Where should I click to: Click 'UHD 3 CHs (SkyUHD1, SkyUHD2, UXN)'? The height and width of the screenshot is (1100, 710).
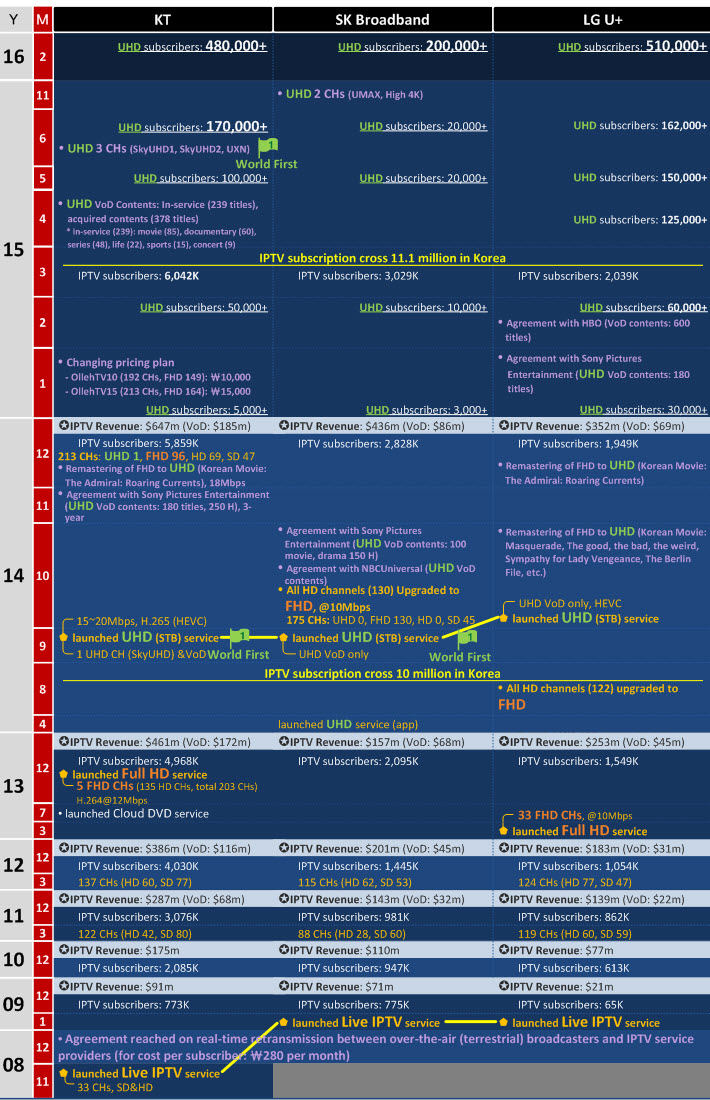[x=154, y=149]
